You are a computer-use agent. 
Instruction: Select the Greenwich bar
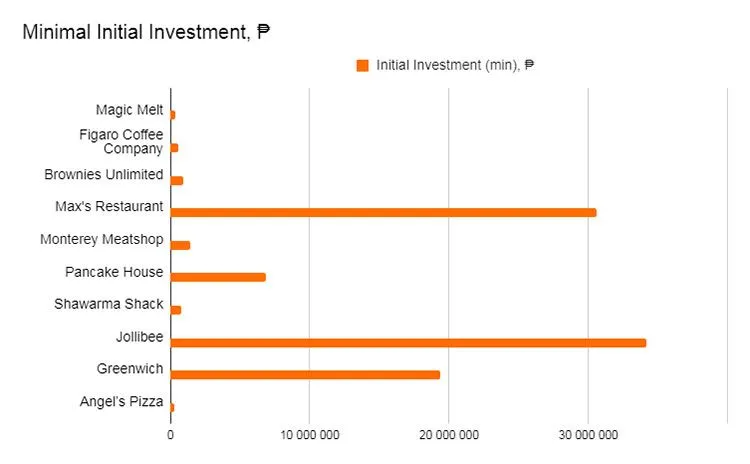pos(305,375)
